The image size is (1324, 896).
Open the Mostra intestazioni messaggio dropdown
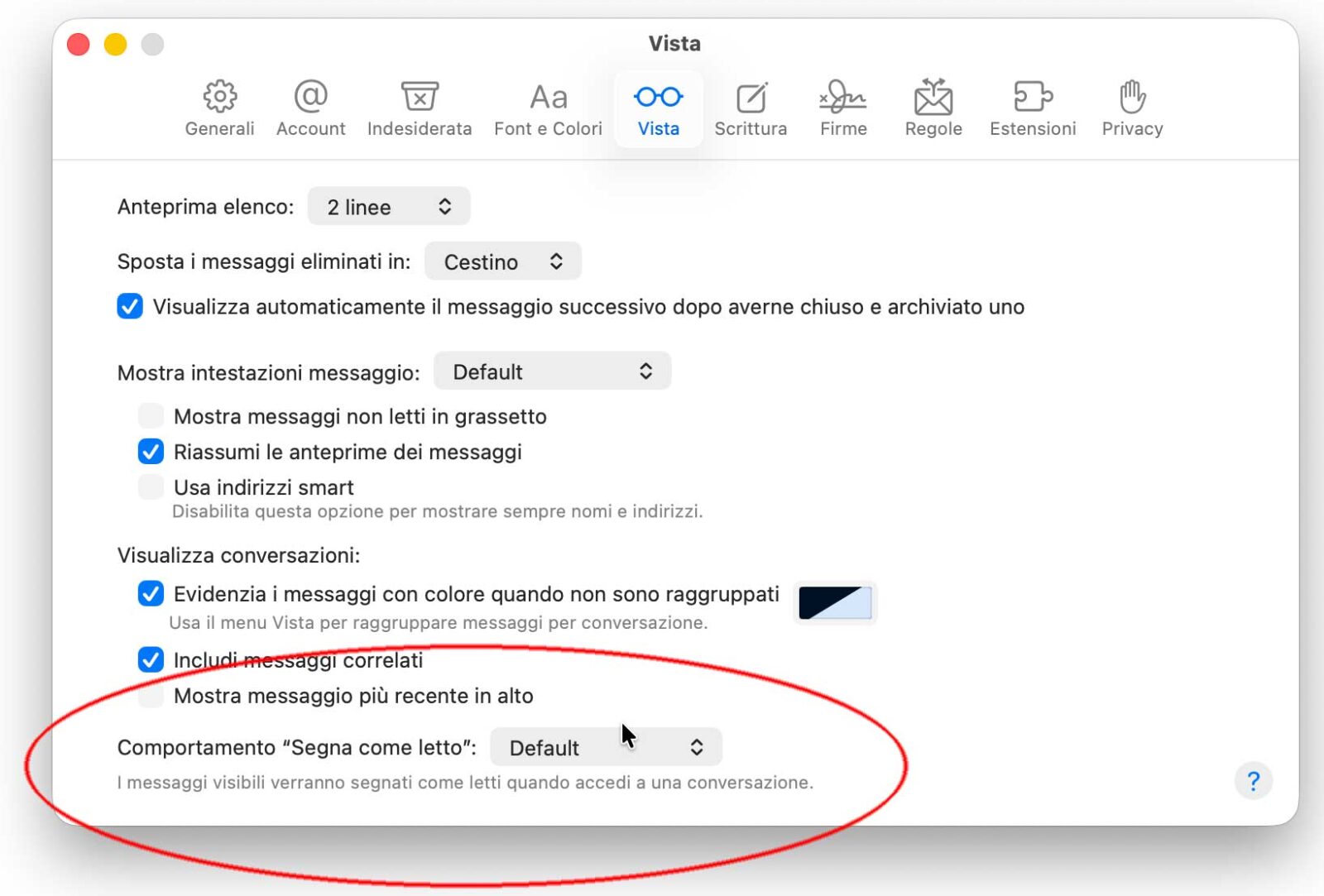(553, 371)
